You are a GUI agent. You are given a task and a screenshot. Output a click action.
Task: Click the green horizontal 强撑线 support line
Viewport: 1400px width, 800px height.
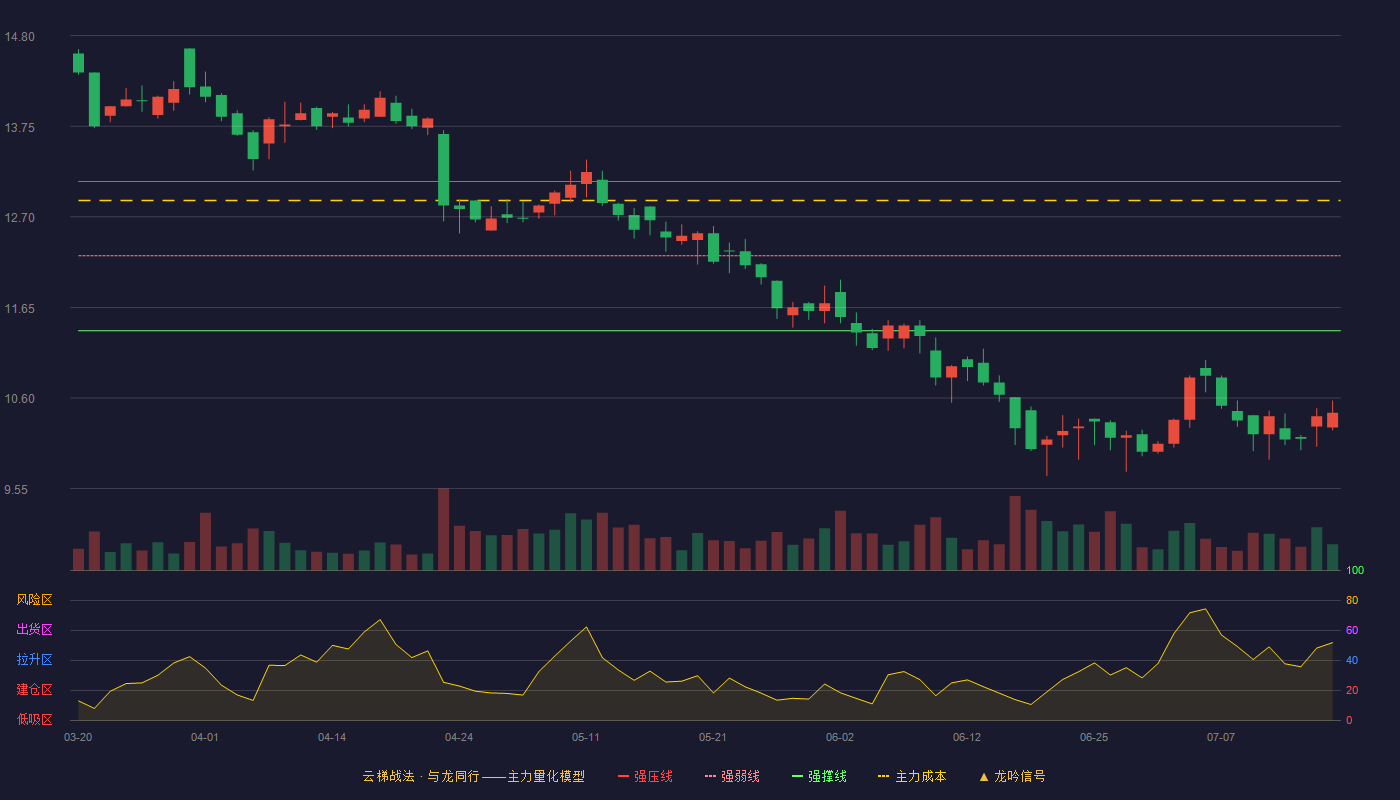click(709, 330)
